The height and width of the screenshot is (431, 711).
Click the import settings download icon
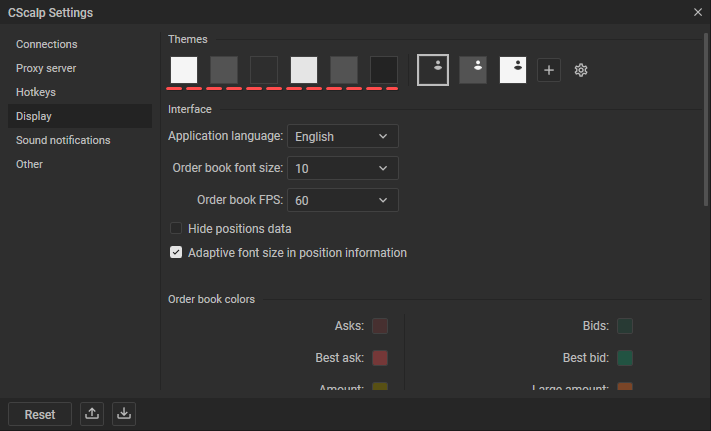tap(123, 414)
